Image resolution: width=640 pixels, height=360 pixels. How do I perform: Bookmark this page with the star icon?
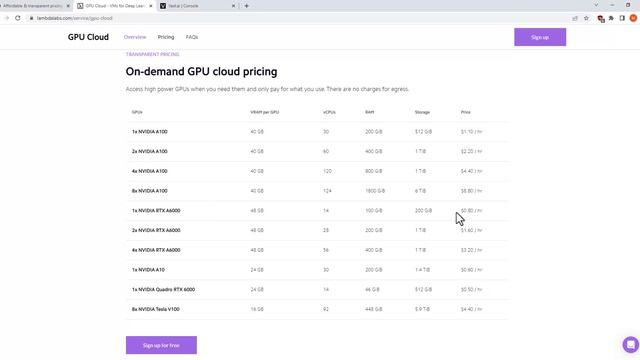click(x=587, y=18)
